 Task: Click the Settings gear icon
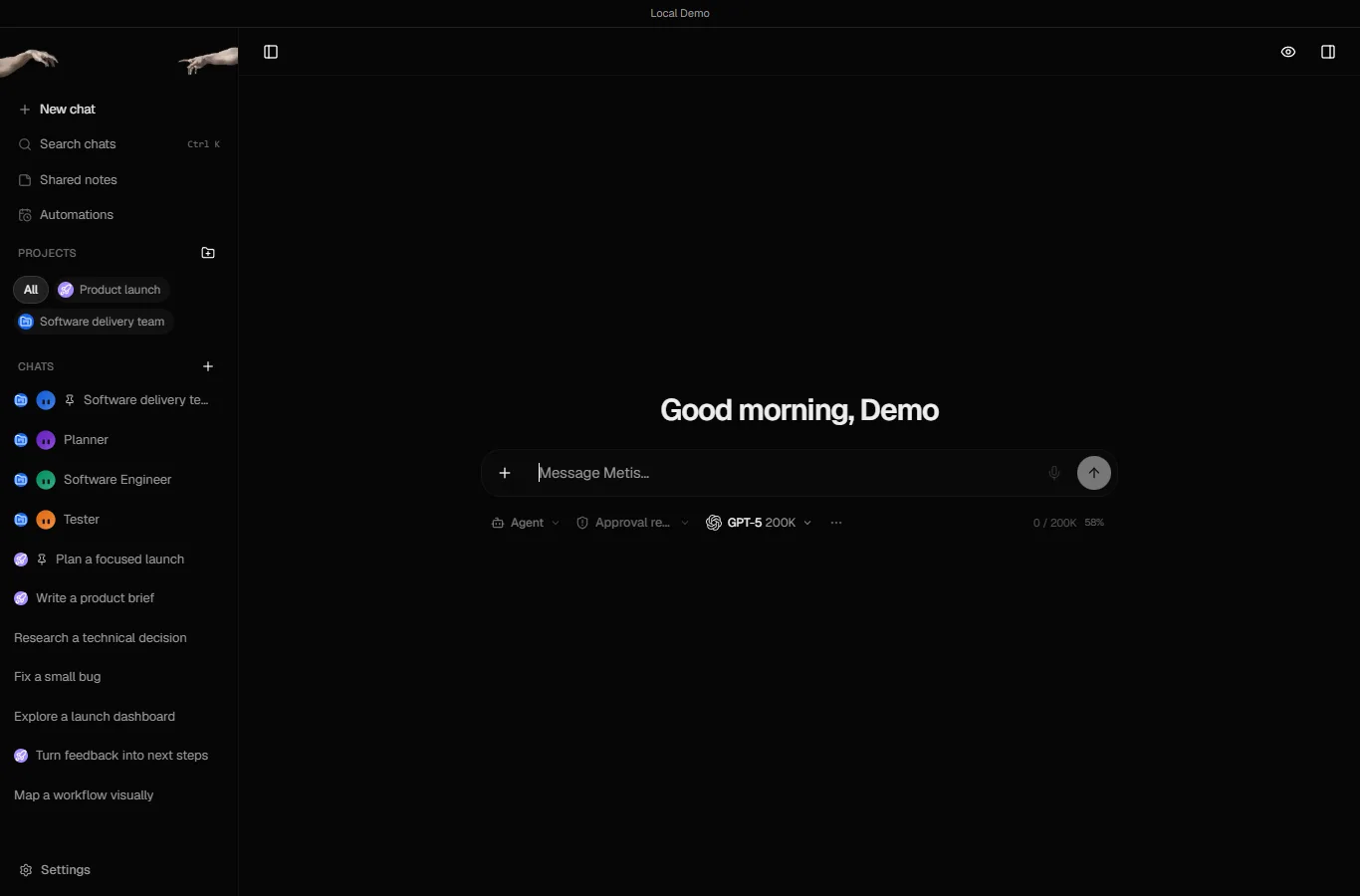tap(26, 870)
